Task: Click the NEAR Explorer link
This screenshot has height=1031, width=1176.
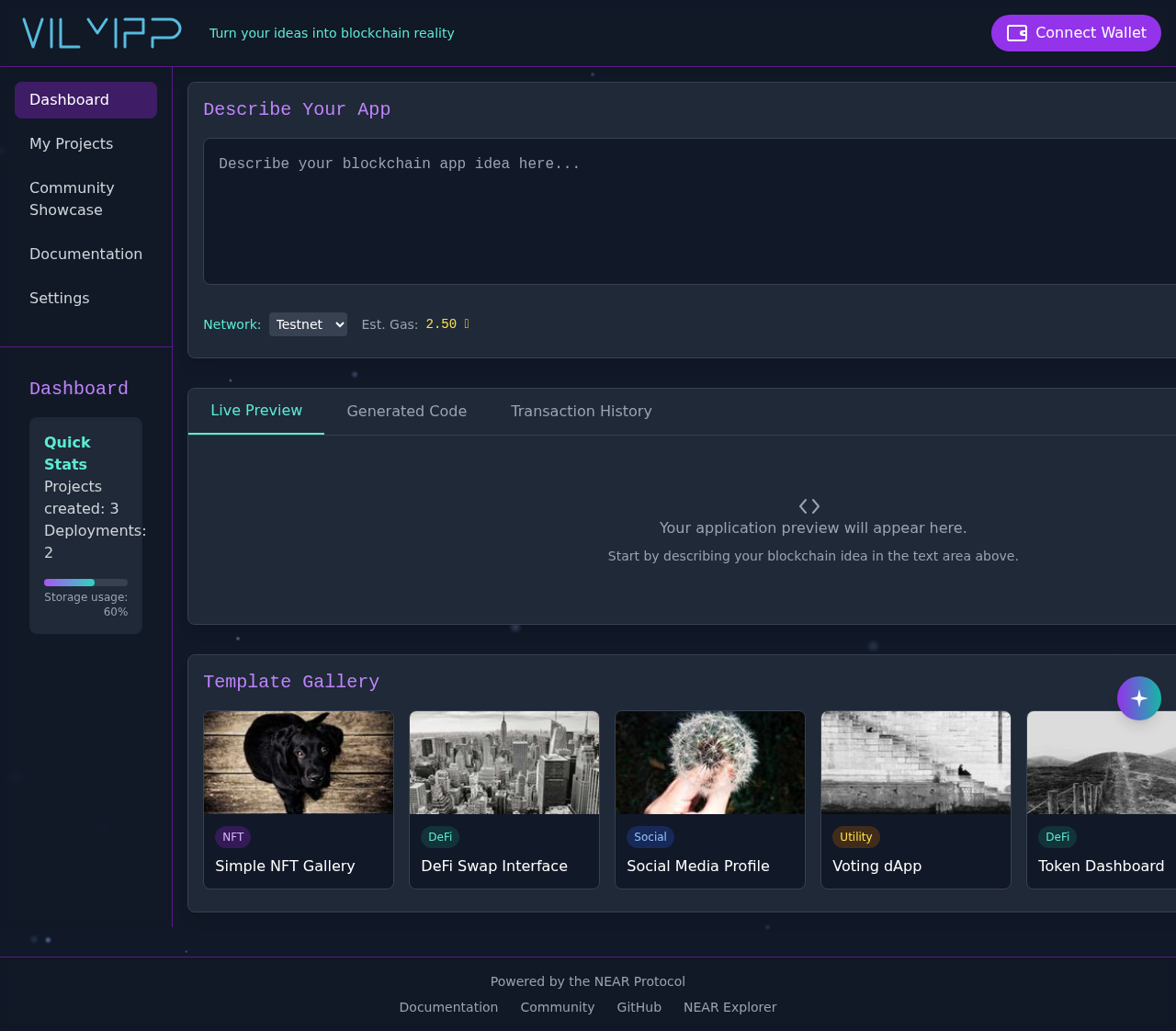Action: coord(729,1007)
